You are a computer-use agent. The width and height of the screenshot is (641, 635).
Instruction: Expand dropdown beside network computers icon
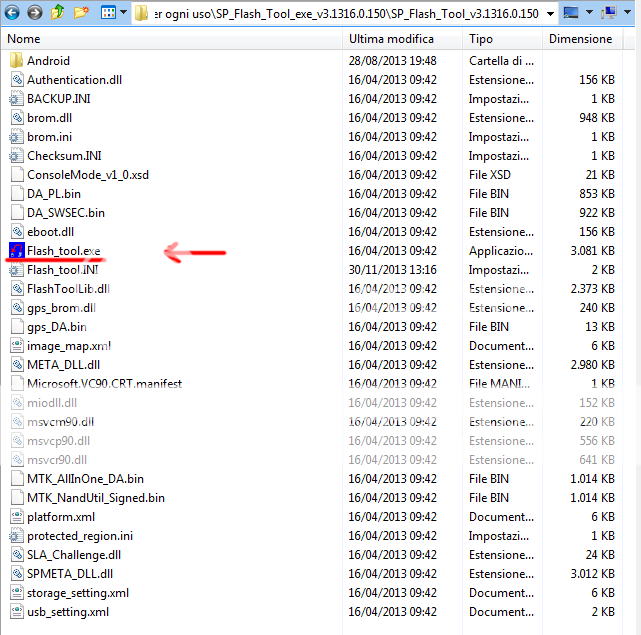627,13
